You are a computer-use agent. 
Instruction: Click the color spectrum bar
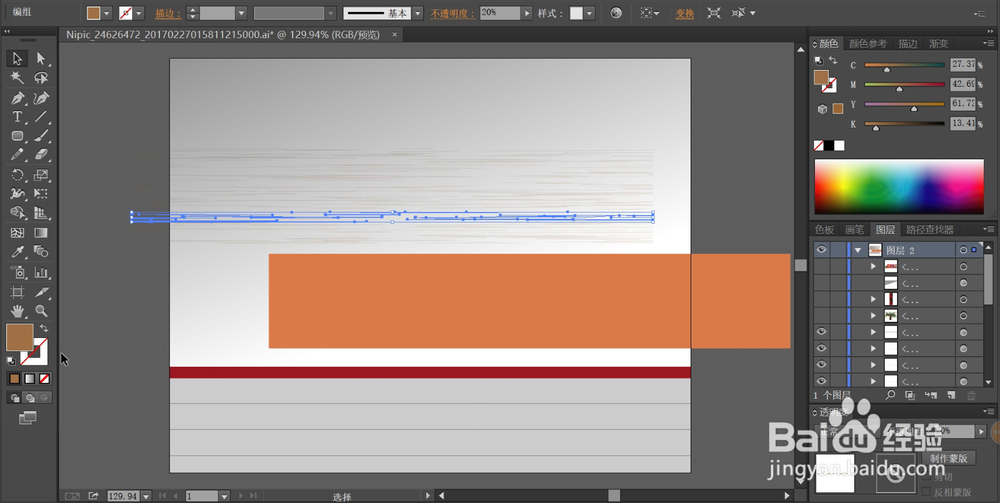[899, 186]
